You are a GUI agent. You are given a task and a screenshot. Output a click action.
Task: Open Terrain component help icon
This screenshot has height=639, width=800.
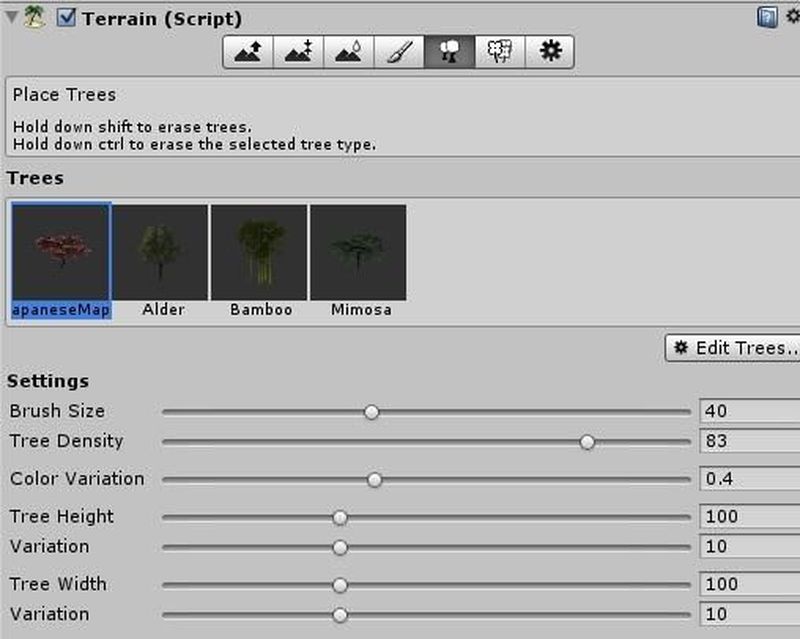(x=767, y=17)
